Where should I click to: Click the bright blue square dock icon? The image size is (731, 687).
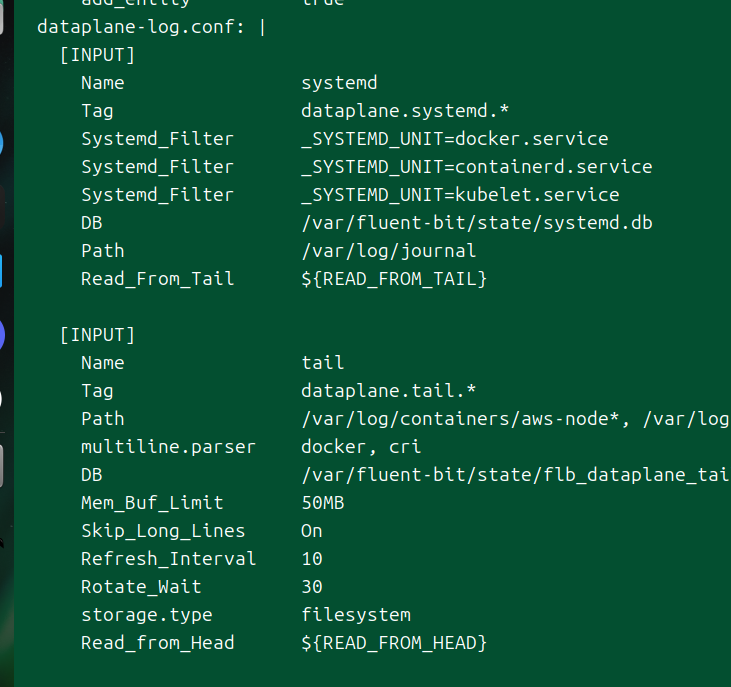click(x=1, y=270)
